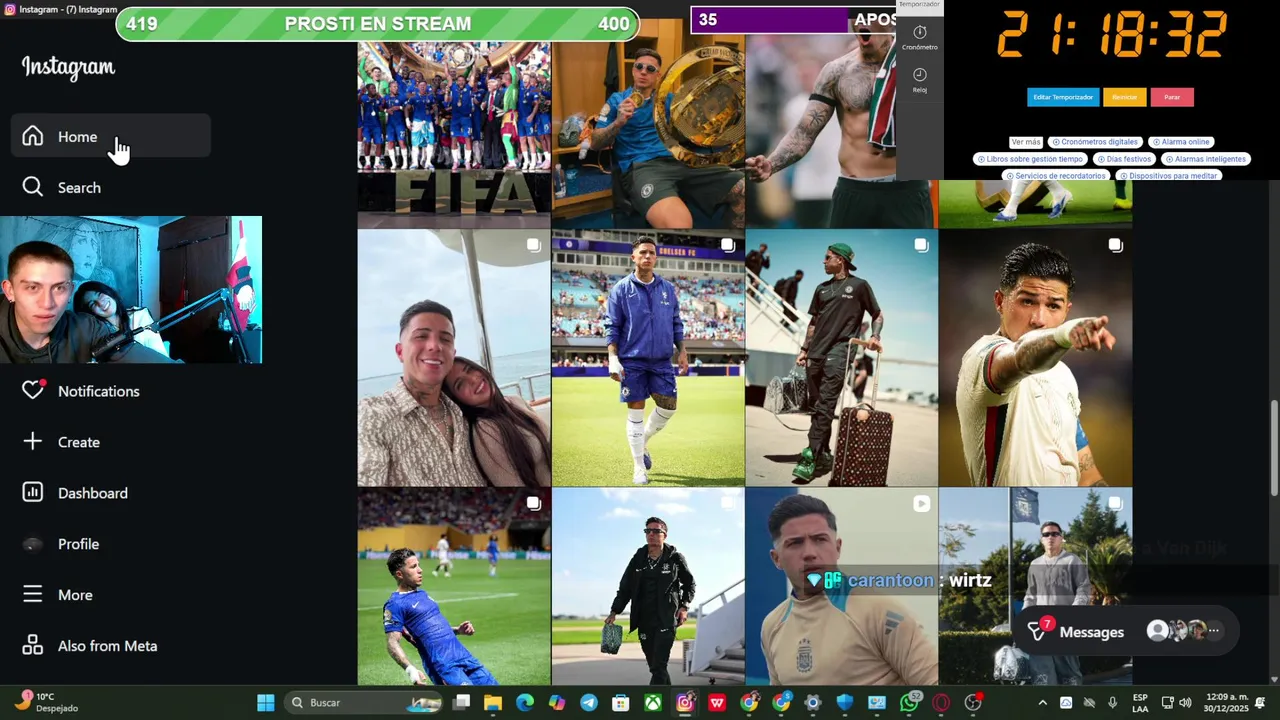Open post of player in blue tracksuit at stadium
The image size is (1280, 720).
click(648, 358)
